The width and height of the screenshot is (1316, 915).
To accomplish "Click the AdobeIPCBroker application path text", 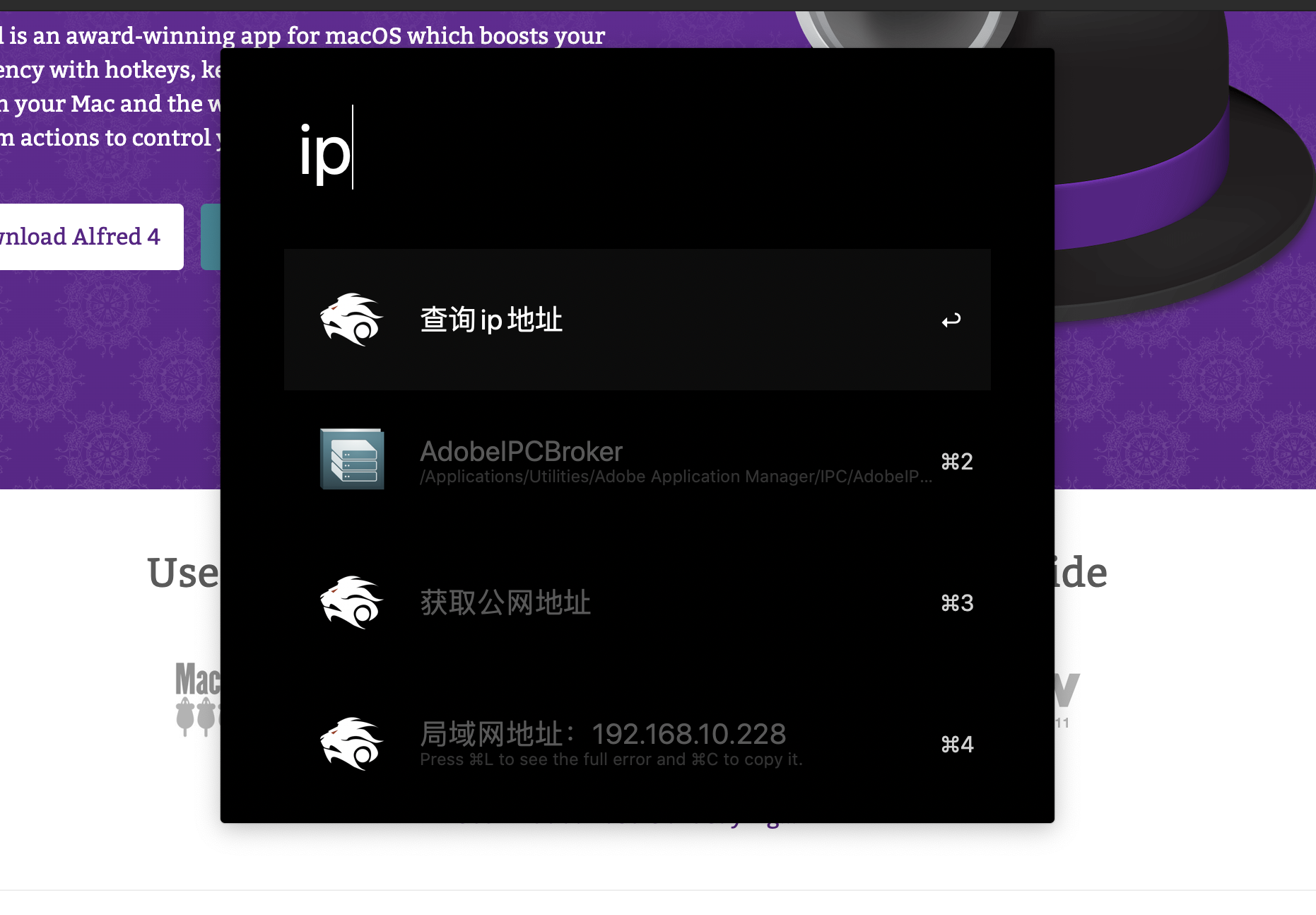I will pos(676,477).
